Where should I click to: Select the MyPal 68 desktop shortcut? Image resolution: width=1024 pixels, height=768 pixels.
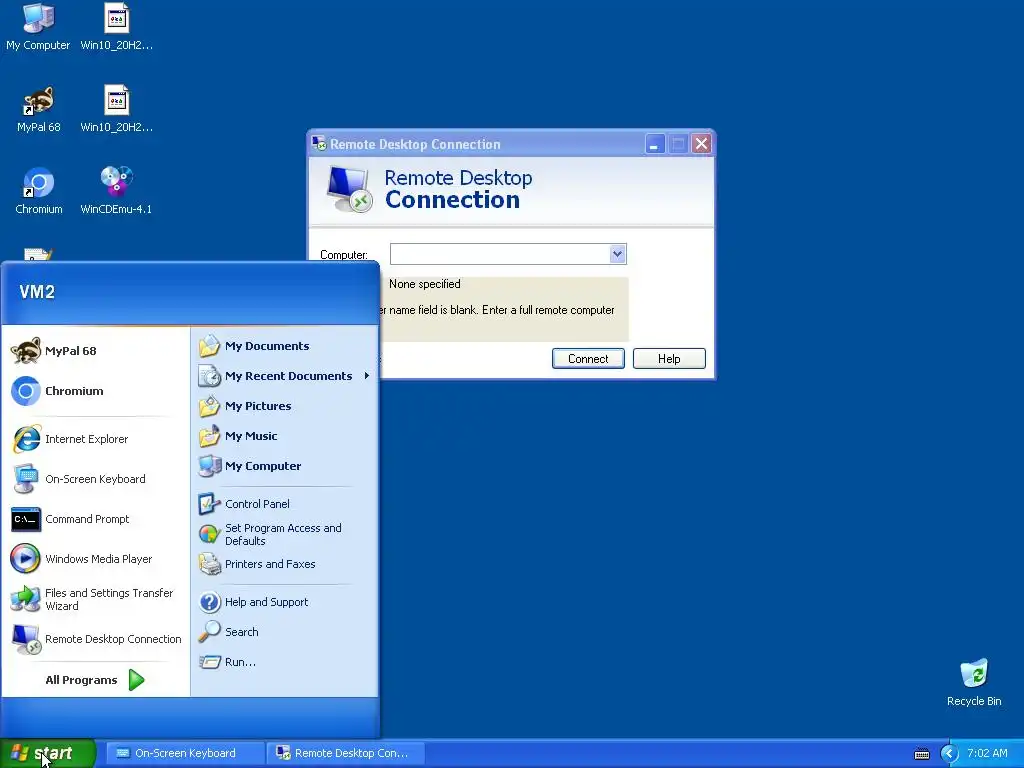[39, 109]
